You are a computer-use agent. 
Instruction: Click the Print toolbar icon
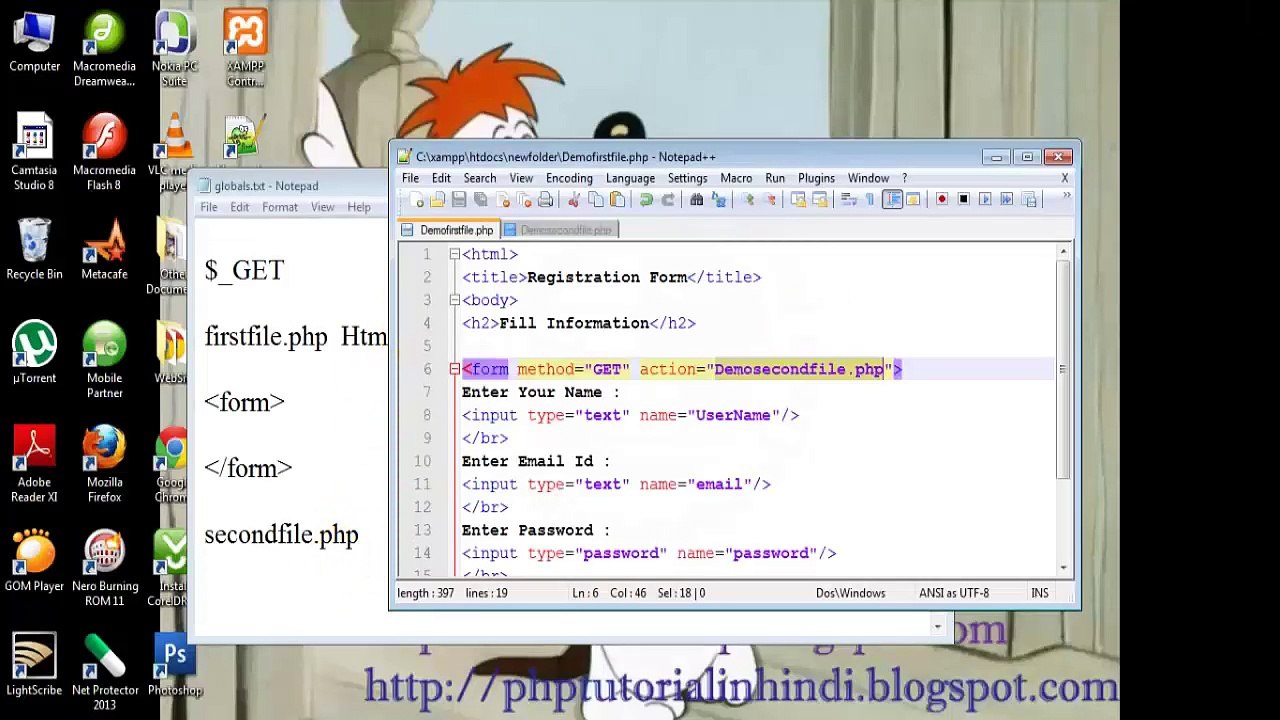pos(546,200)
